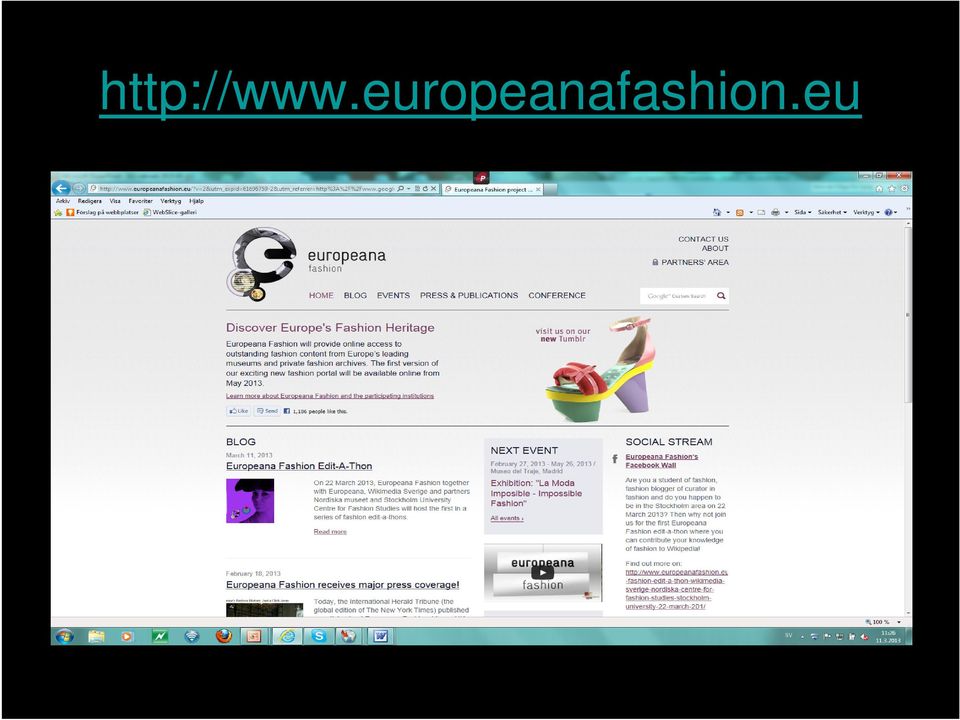Select the Europeana Fashion project tab

[492, 190]
